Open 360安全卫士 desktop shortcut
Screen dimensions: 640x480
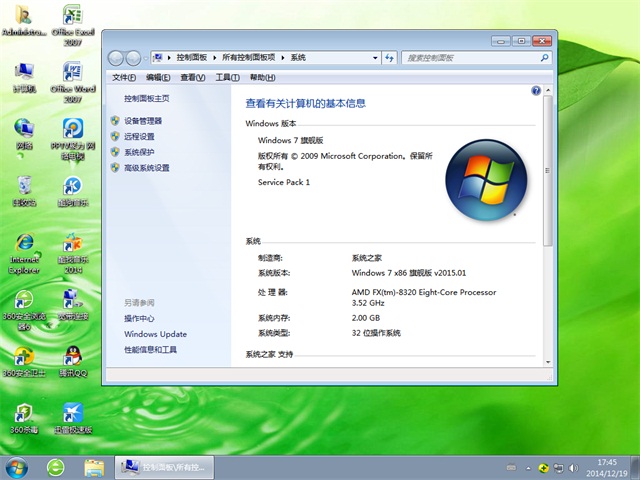(x=24, y=362)
